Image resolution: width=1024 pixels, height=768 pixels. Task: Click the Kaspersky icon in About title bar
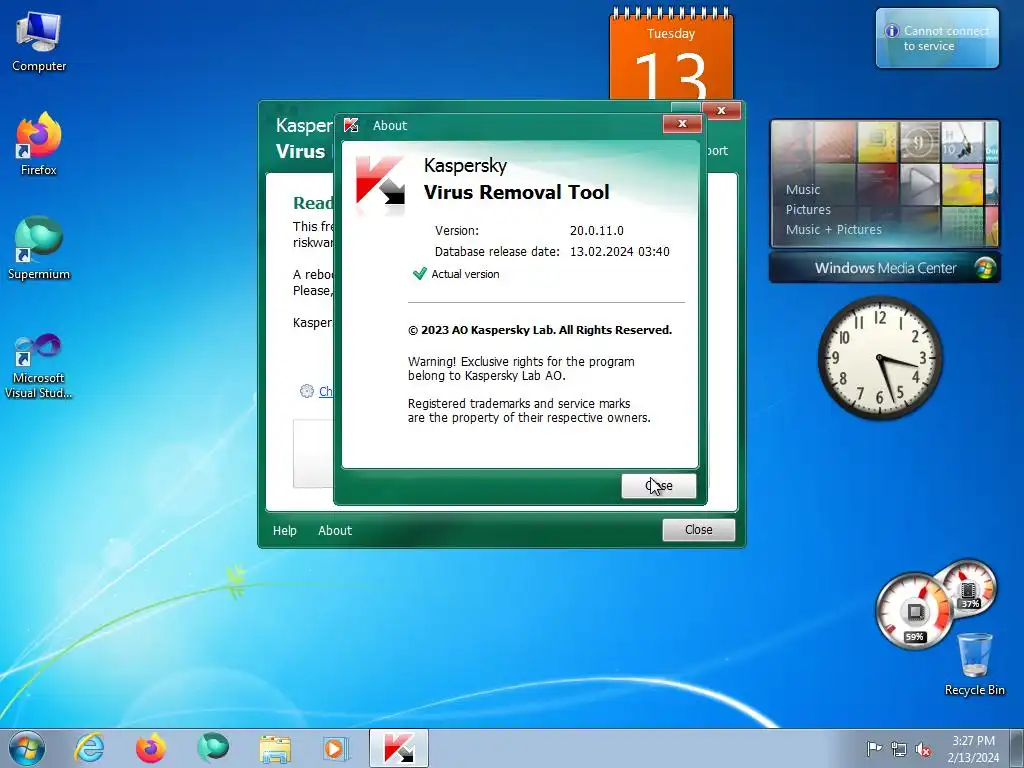coord(351,125)
